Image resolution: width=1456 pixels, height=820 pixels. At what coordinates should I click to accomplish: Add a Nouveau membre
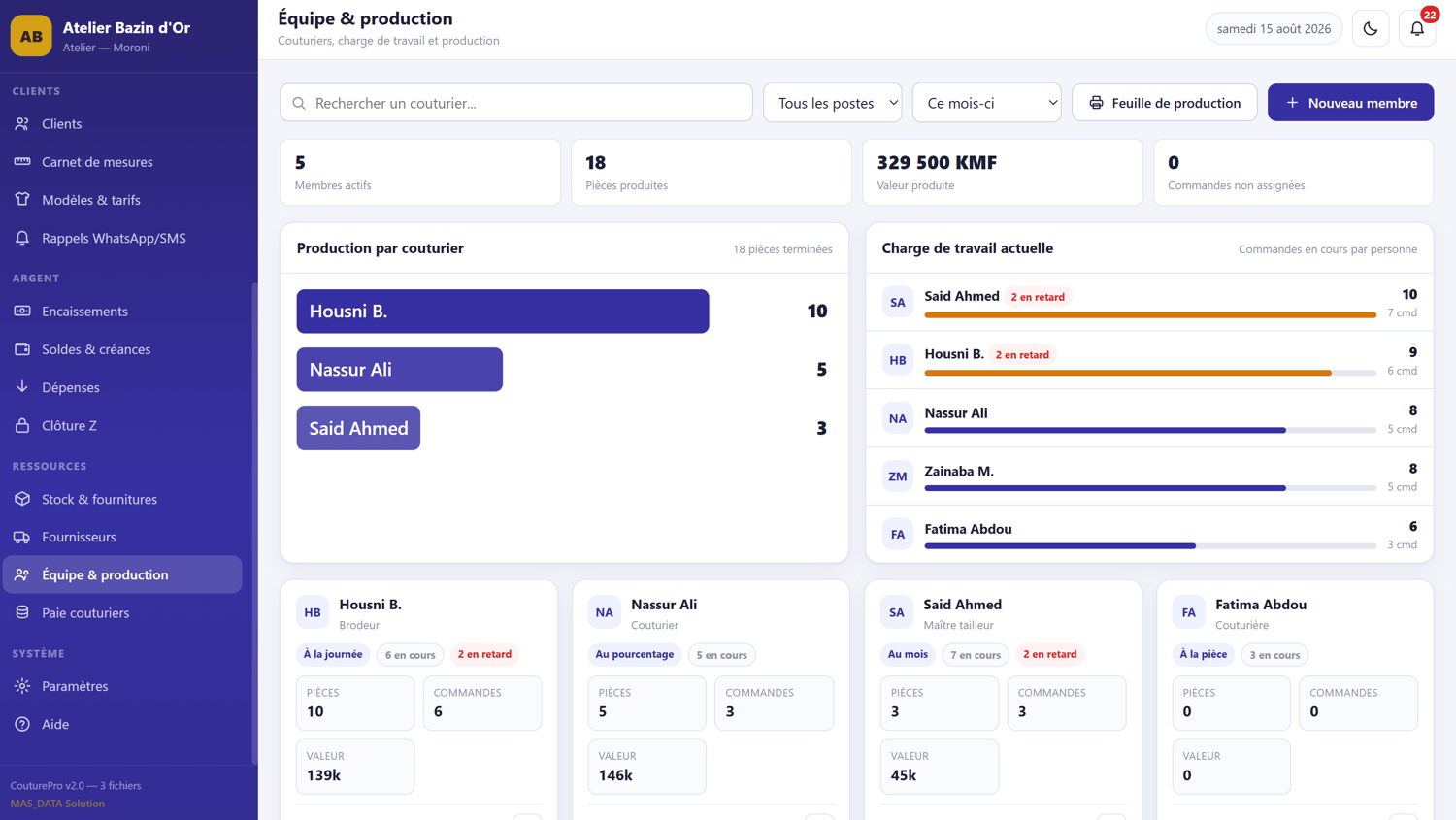(x=1350, y=103)
